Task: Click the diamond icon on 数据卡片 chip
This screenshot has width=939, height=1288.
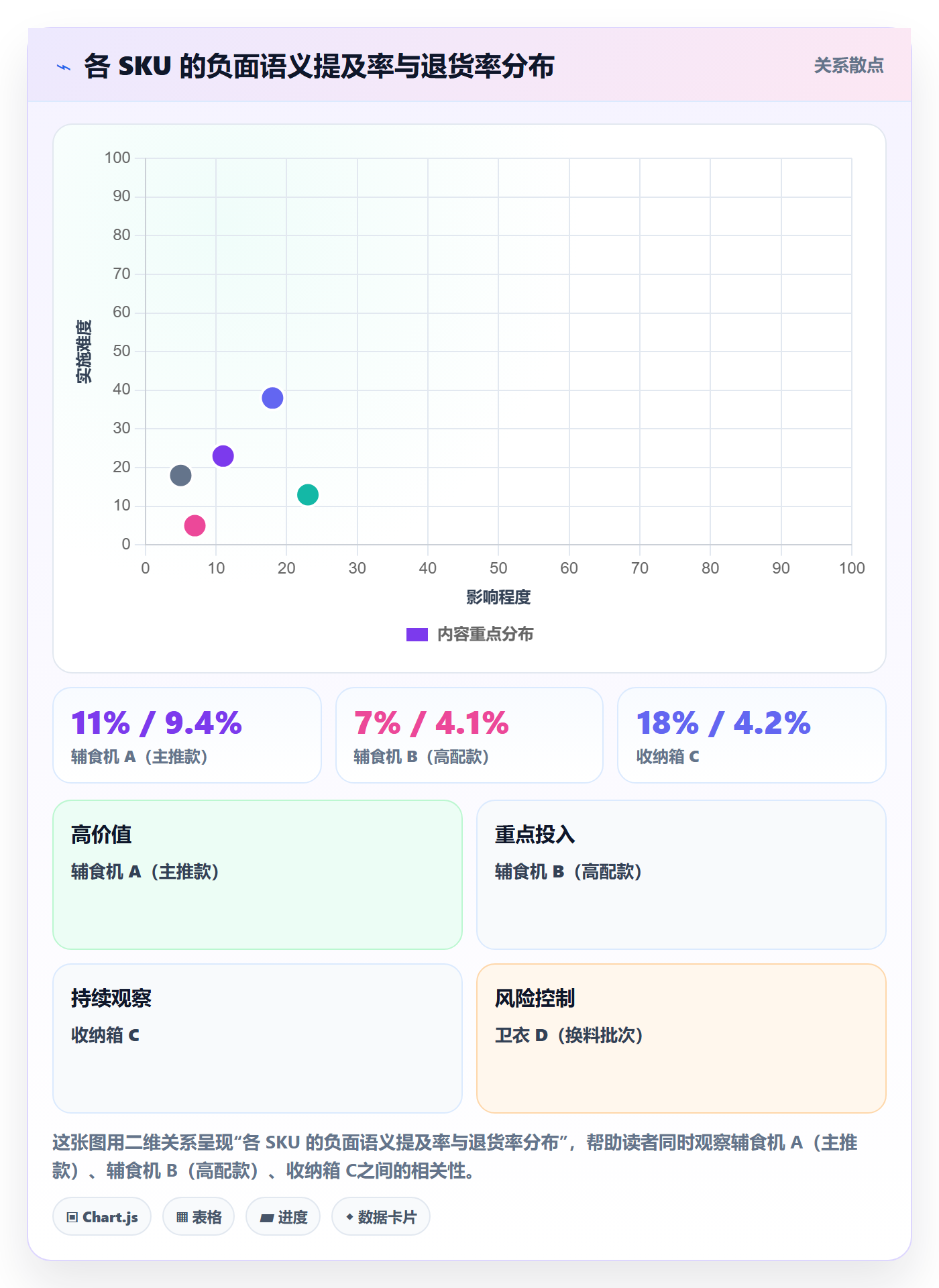Action: pos(349,1217)
